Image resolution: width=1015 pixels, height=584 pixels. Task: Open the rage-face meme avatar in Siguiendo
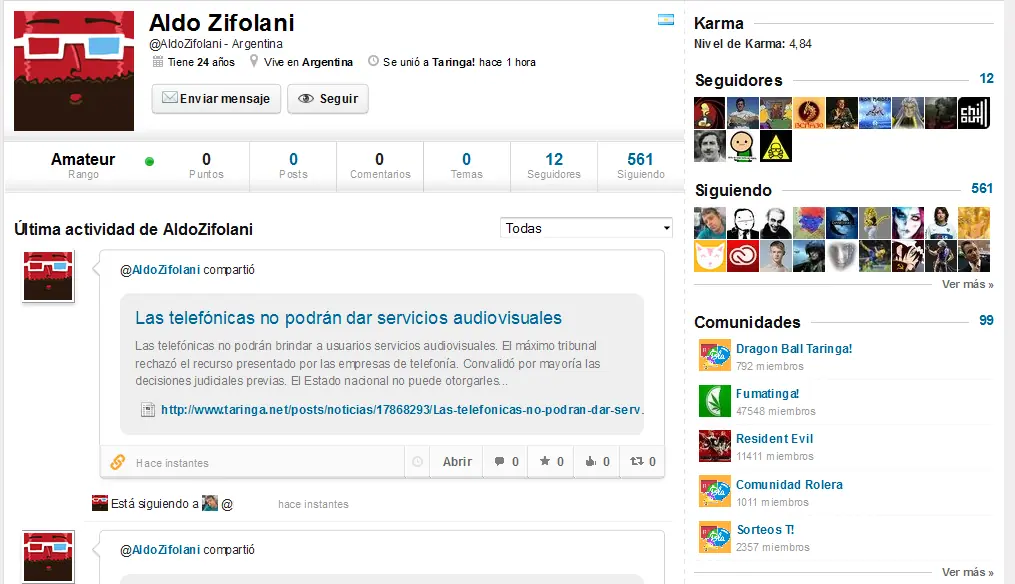click(x=742, y=223)
